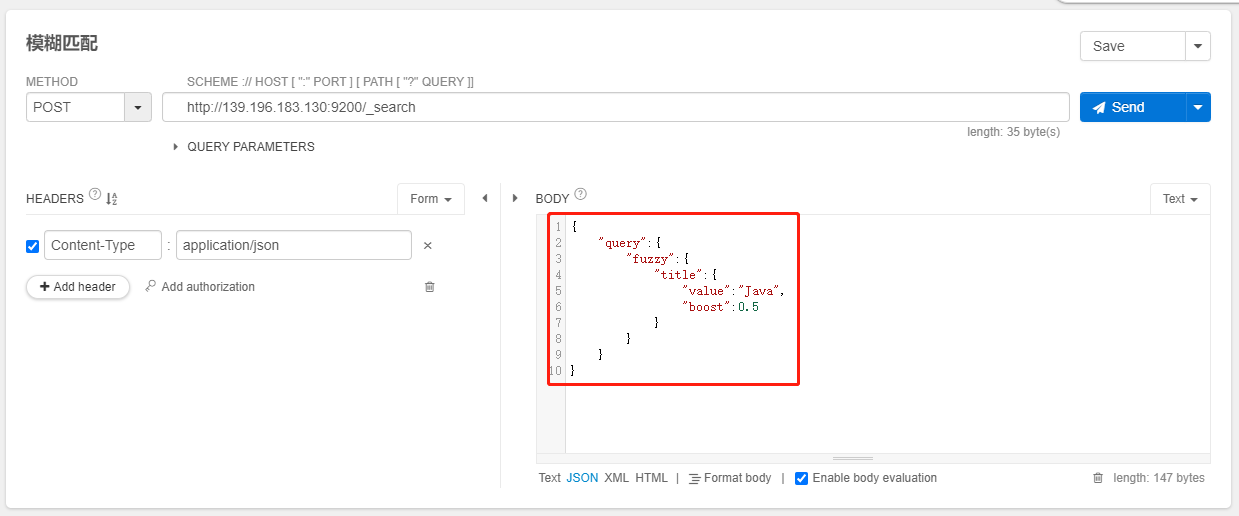Open the headers Form view dropdown
The height and width of the screenshot is (516, 1239).
pos(431,199)
